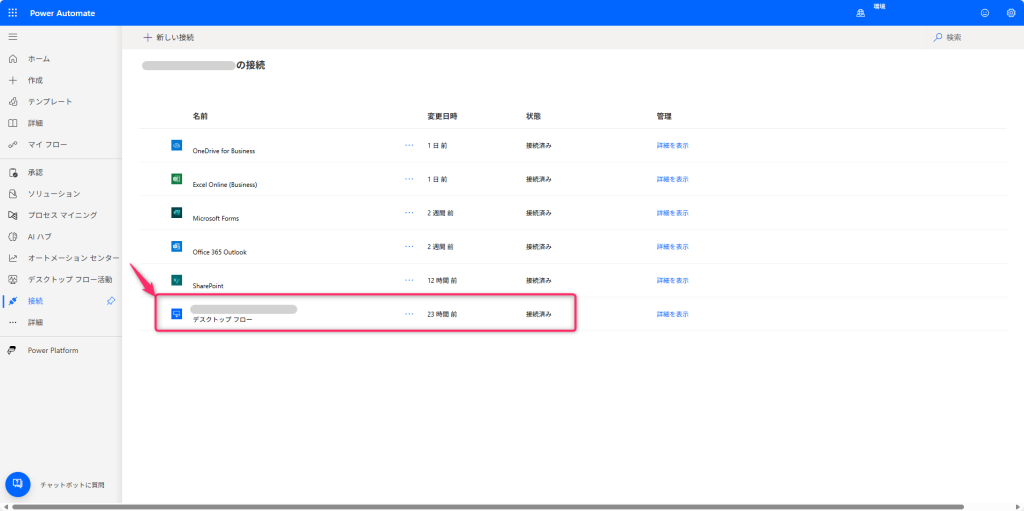1024x511 pixels.
Task: Open プロセス マイニング in sidebar
Action: [61, 215]
